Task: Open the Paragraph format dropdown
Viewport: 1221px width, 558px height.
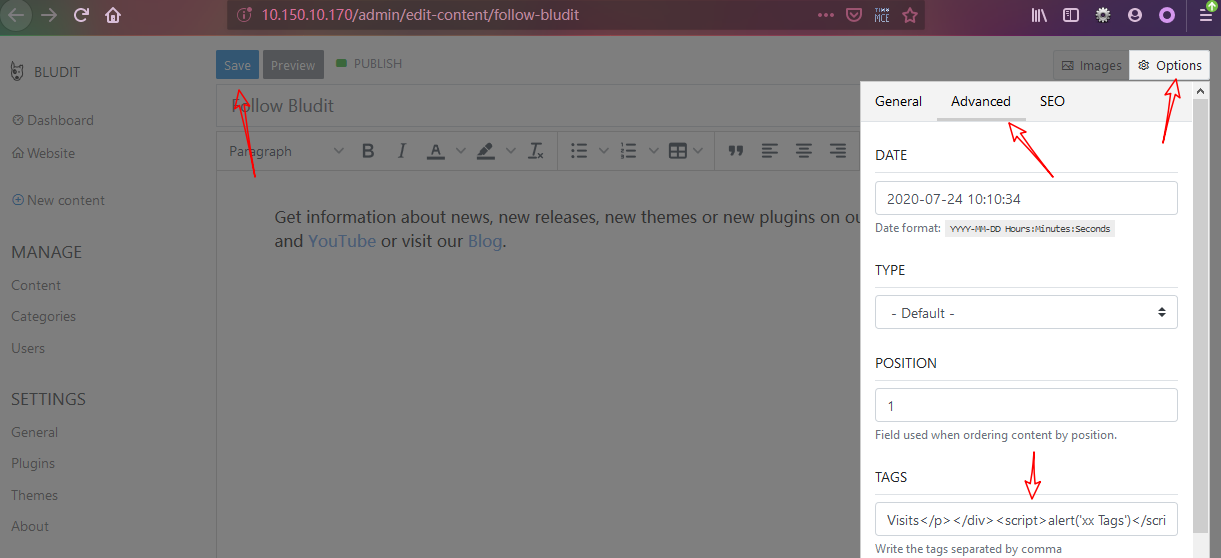Action: (x=286, y=151)
